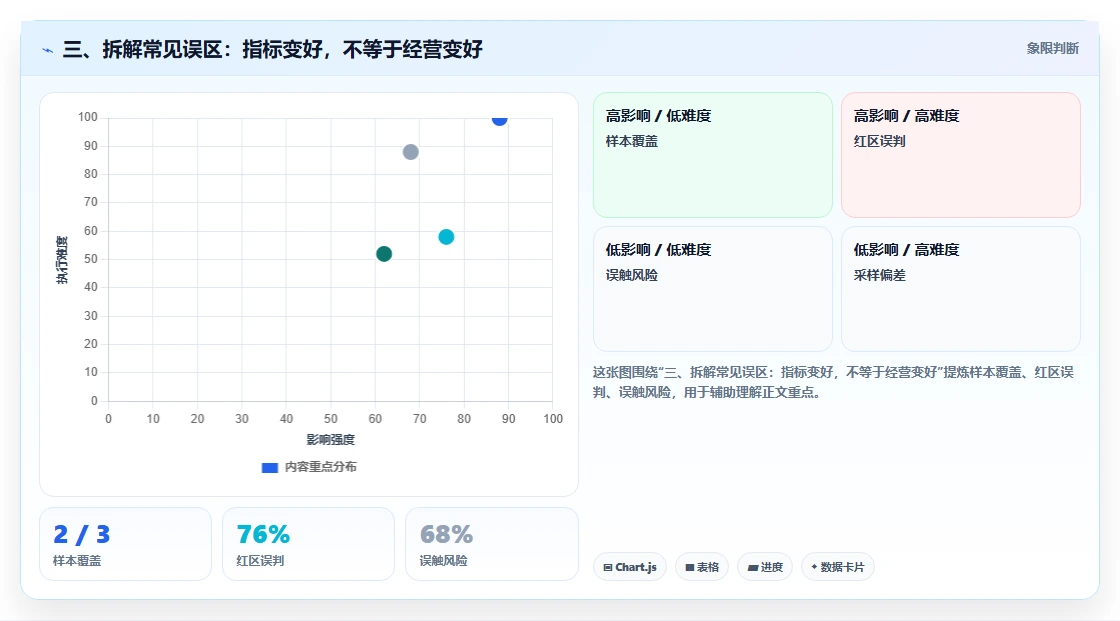Screen dimensions: 1120x621
Task: Click the 68% 误触风险 stat card
Action: click(x=491, y=545)
